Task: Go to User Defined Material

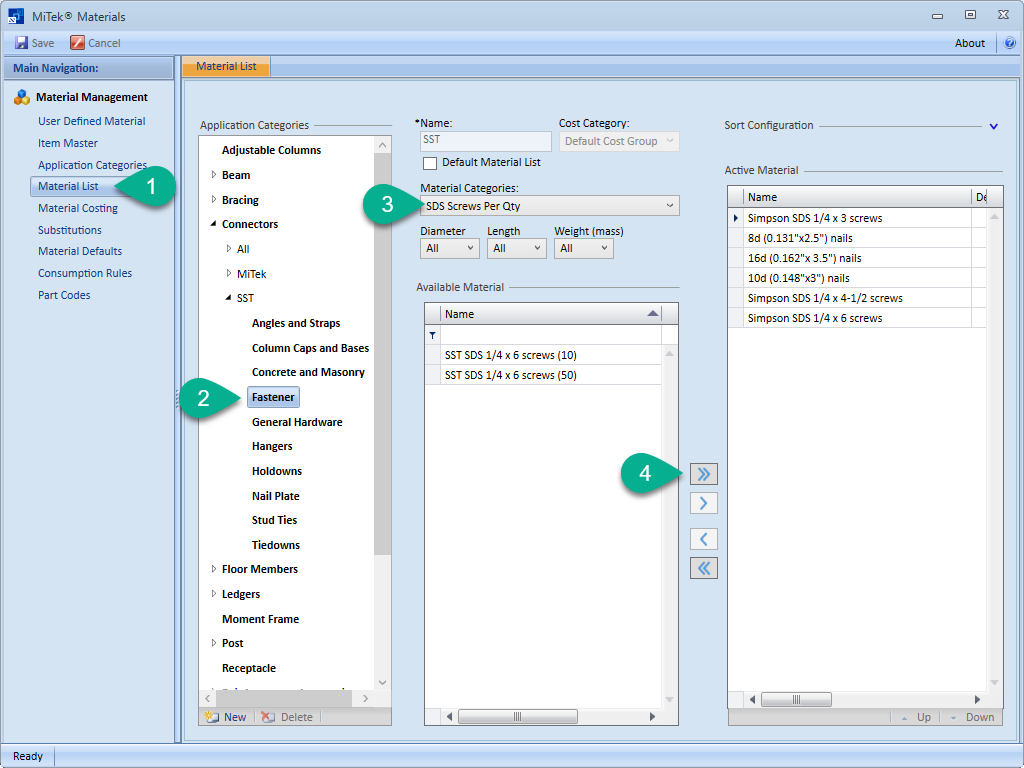Action: point(91,121)
